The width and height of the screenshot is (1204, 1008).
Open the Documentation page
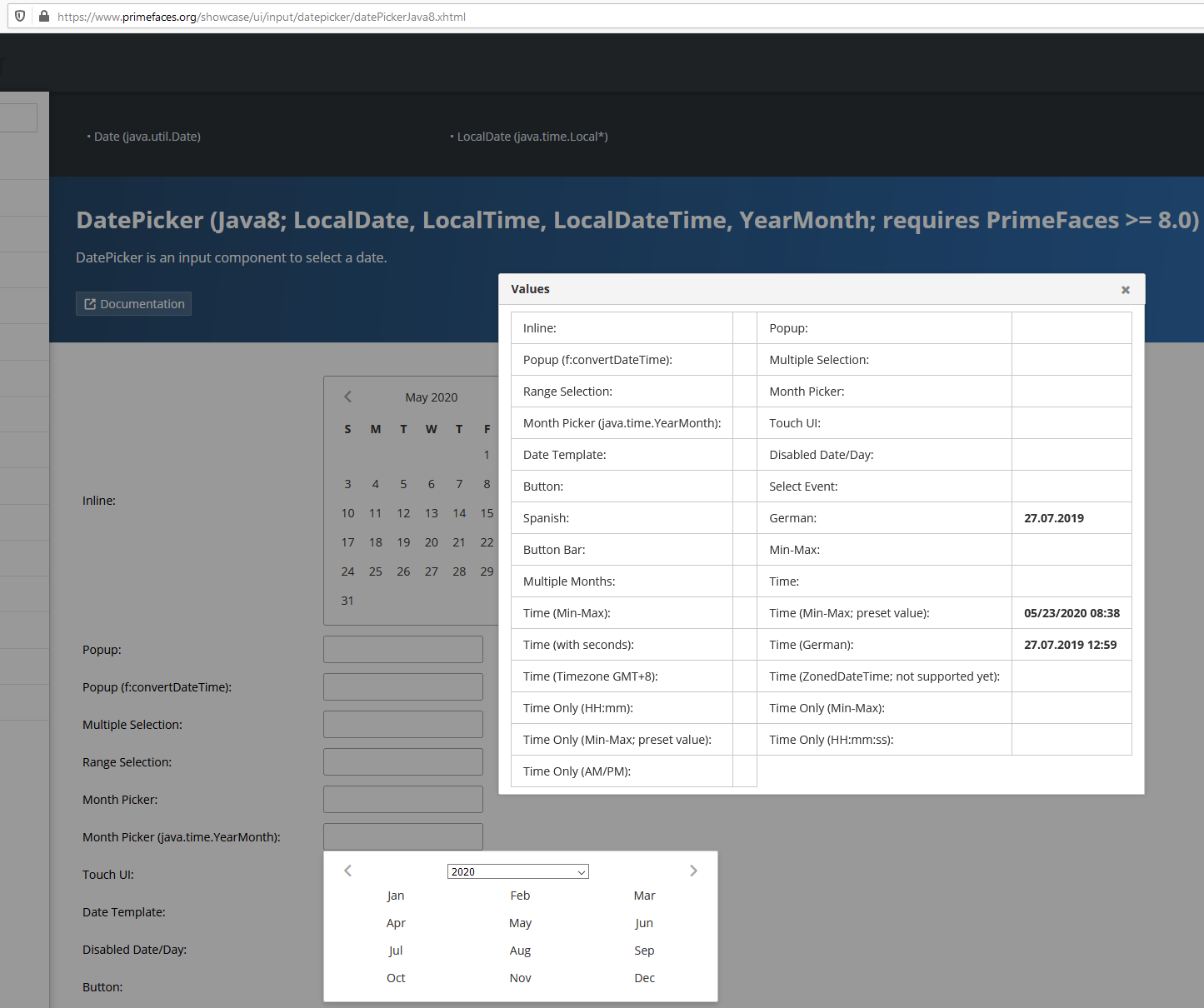pyautogui.click(x=133, y=303)
